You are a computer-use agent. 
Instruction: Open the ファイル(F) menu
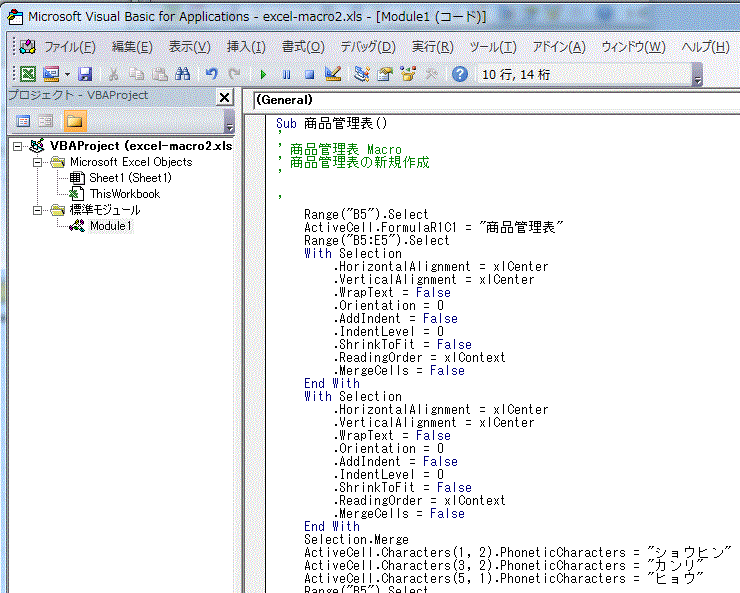coord(70,47)
